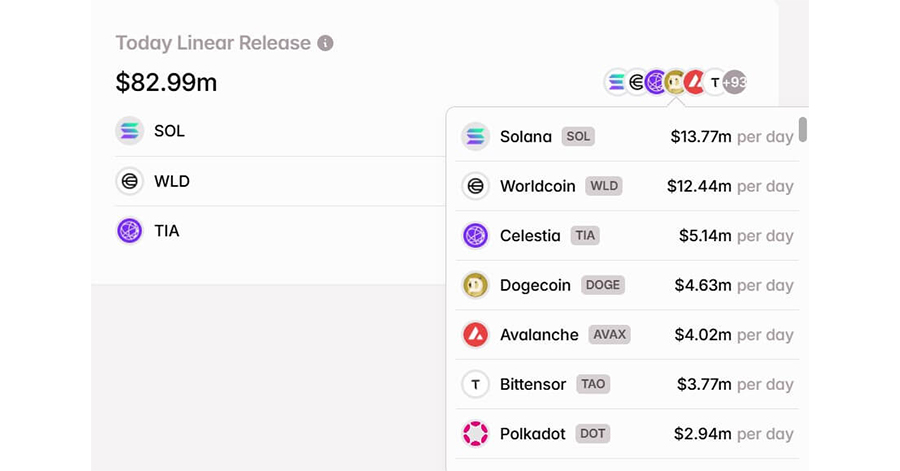Image resolution: width=900 pixels, height=471 pixels.
Task: Open the Polkadot entry in the popup
Action: pyautogui.click(x=627, y=434)
